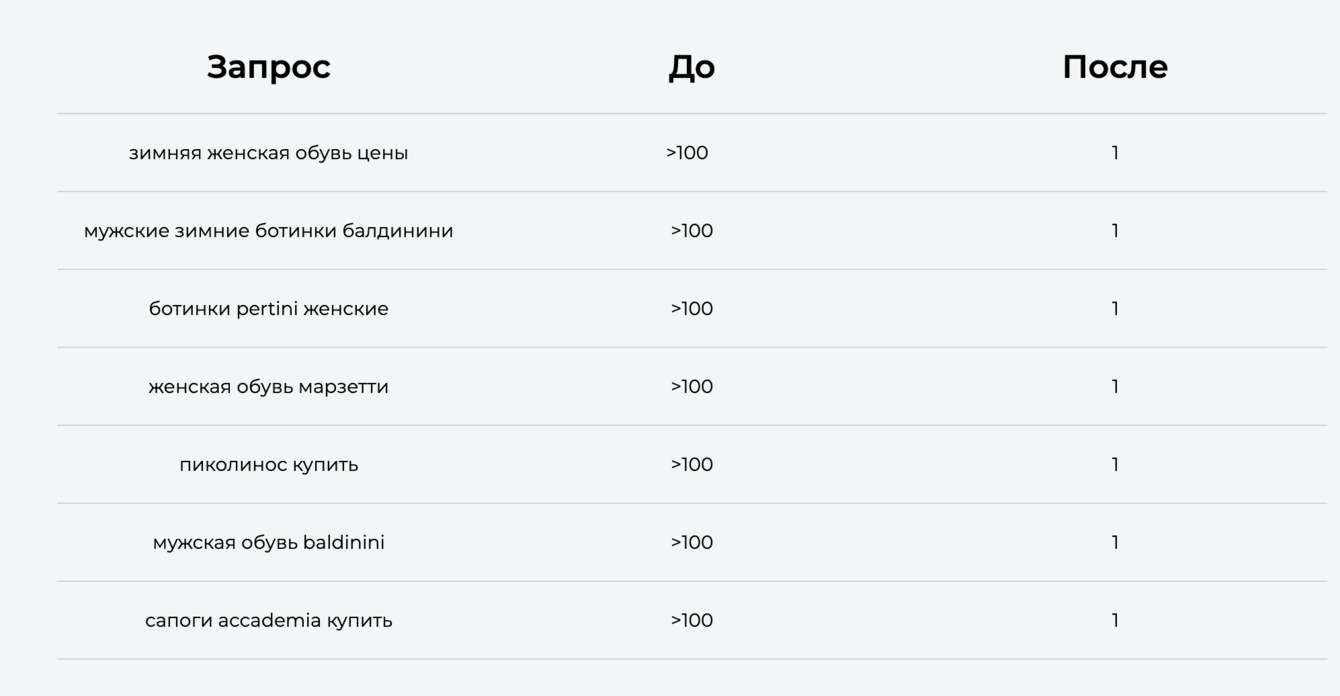Click the После value for сапоги accademia купить
Screen dimensions: 1340x696
click(x=1114, y=621)
